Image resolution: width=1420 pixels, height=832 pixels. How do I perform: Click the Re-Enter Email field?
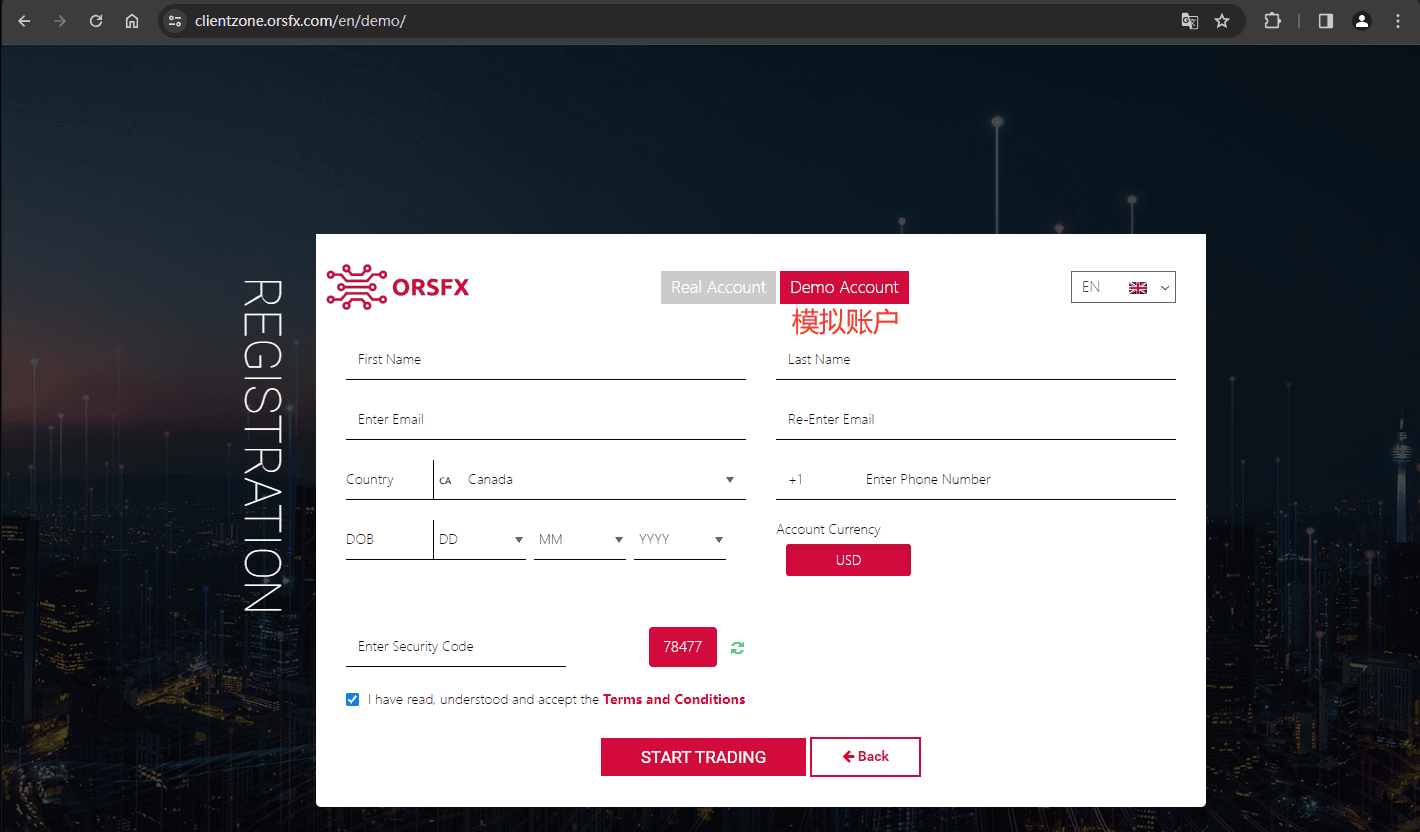[976, 420]
